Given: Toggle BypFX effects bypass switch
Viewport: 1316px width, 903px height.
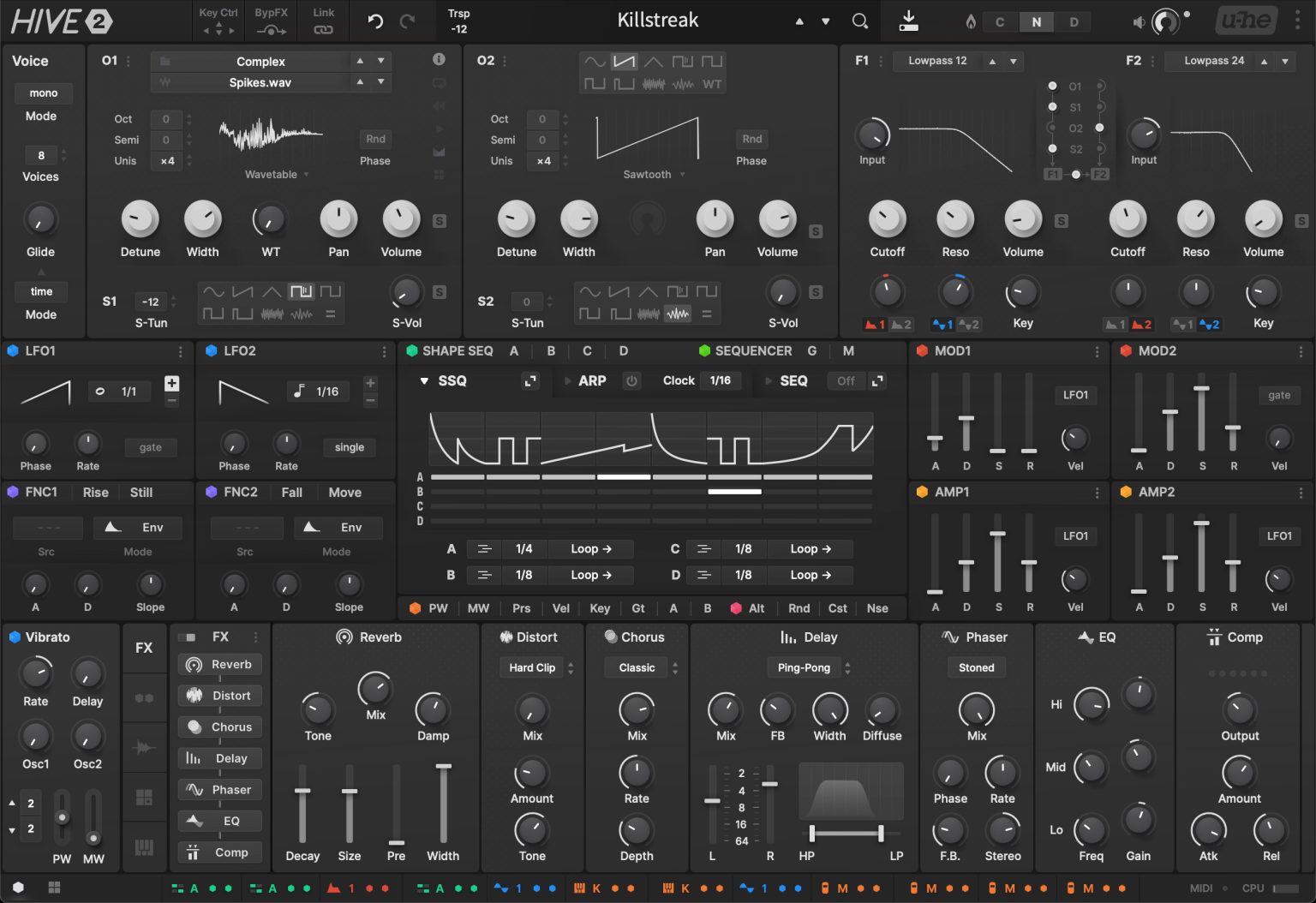Looking at the screenshot, I should pyautogui.click(x=271, y=30).
